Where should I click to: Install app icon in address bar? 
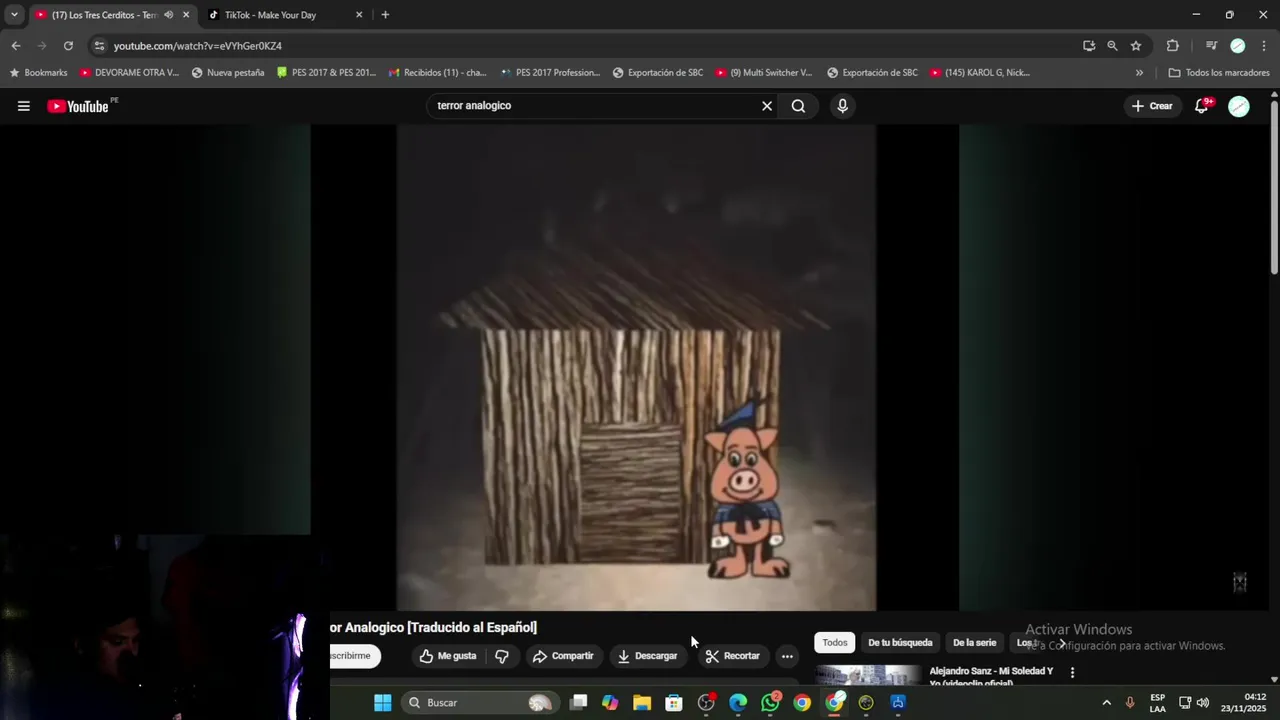click(1089, 46)
